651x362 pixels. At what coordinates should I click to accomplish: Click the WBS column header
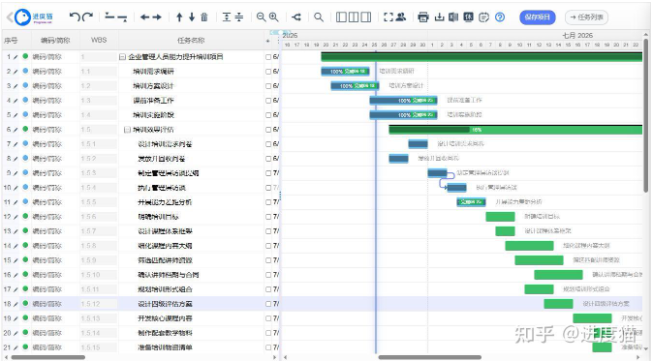99,40
